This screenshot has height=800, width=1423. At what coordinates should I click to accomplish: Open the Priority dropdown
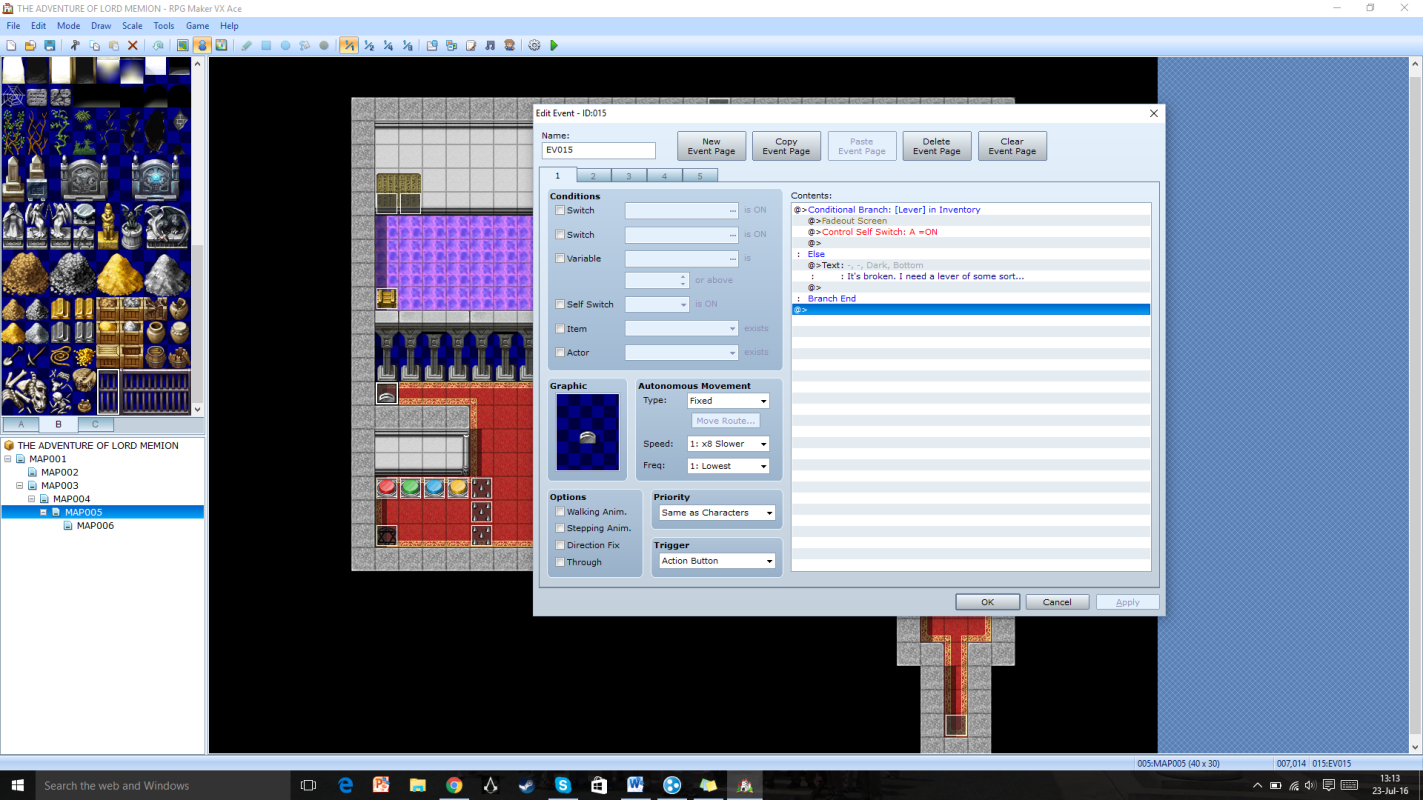[x=717, y=513]
